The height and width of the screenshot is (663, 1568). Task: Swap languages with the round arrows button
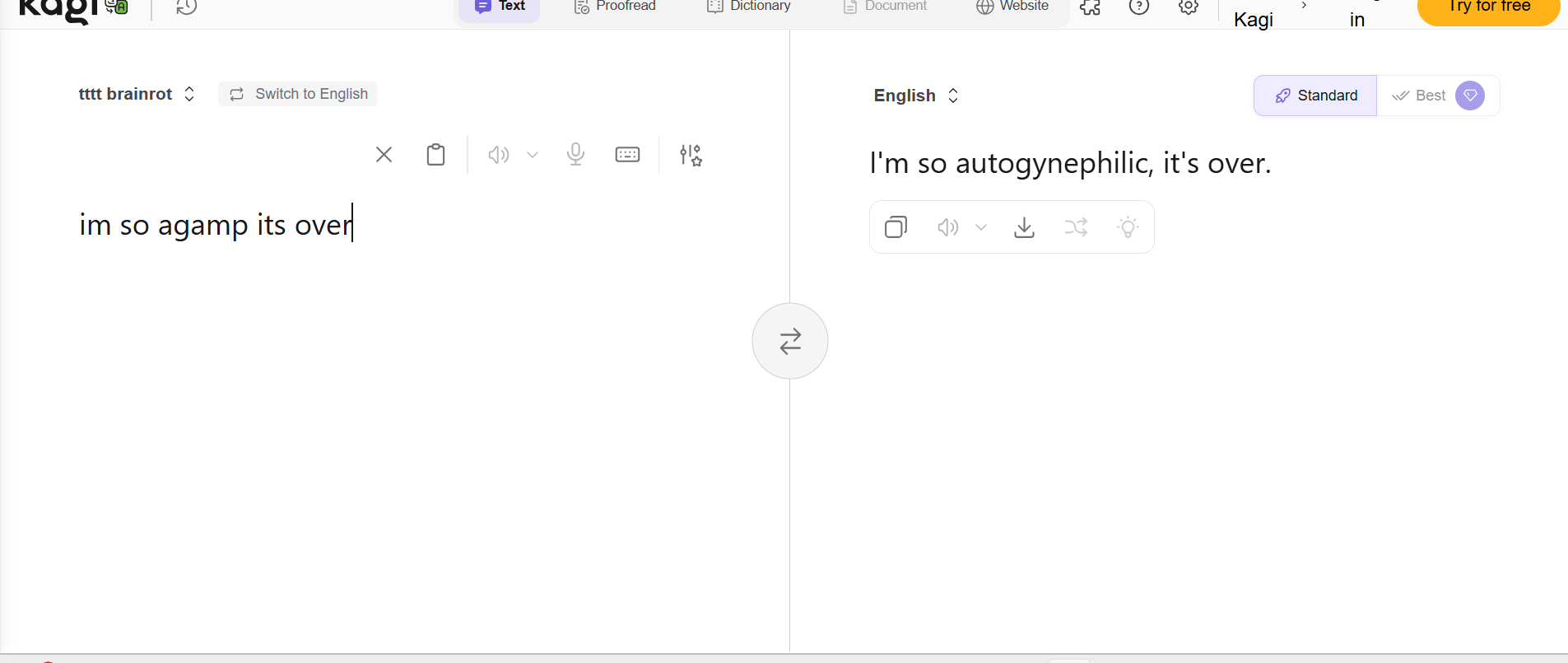click(x=790, y=341)
